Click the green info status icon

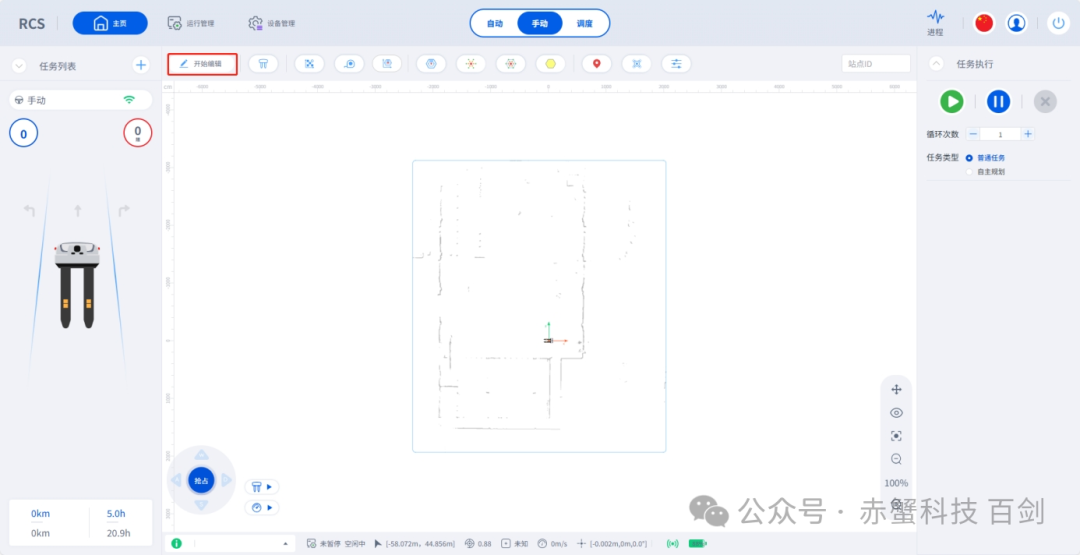coord(176,543)
